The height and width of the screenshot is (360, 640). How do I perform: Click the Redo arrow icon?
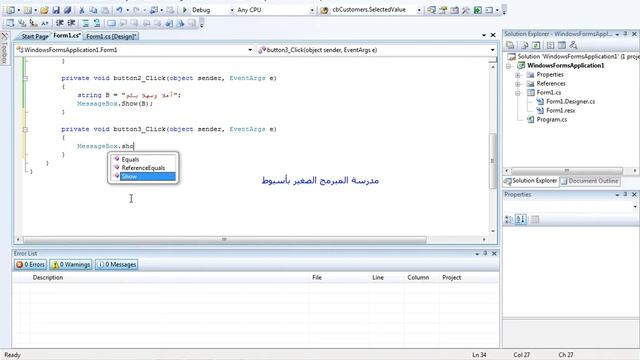[136, 10]
